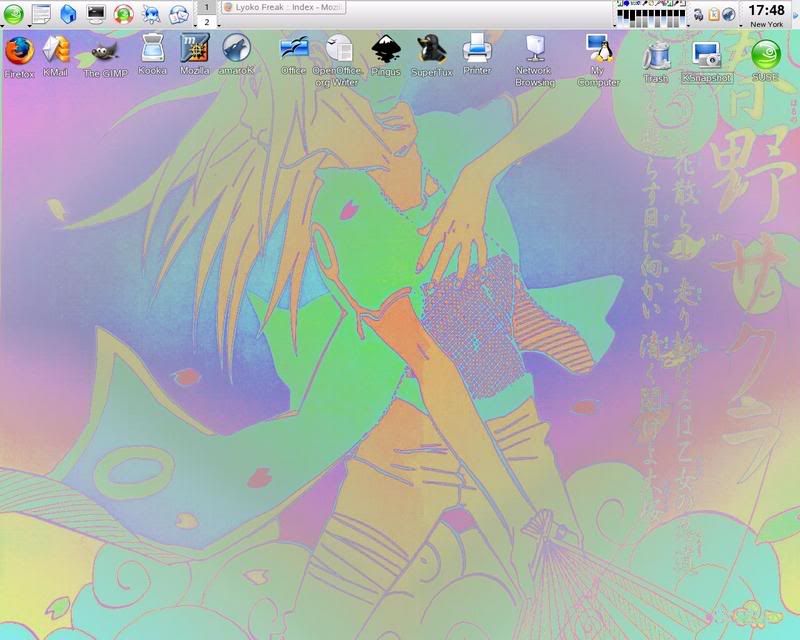This screenshot has width=800, height=640.
Task: Select the KSnapshot desktop icon
Action: click(707, 62)
